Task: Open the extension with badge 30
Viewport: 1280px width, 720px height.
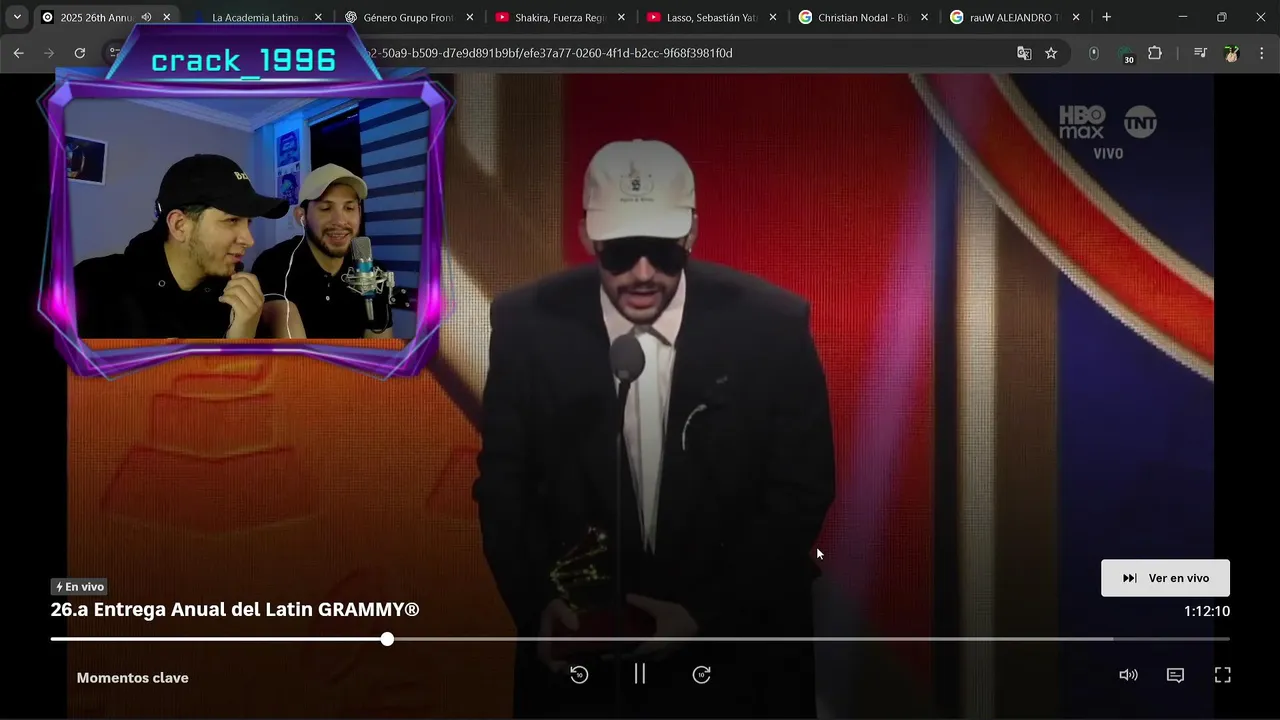Action: [1126, 55]
